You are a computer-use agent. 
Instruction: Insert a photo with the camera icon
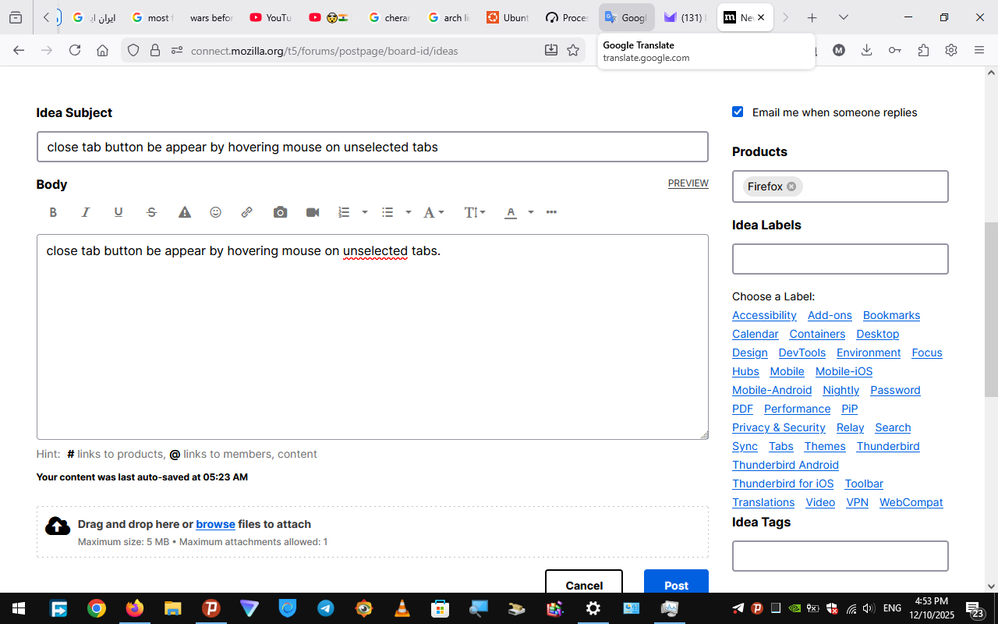[280, 212]
